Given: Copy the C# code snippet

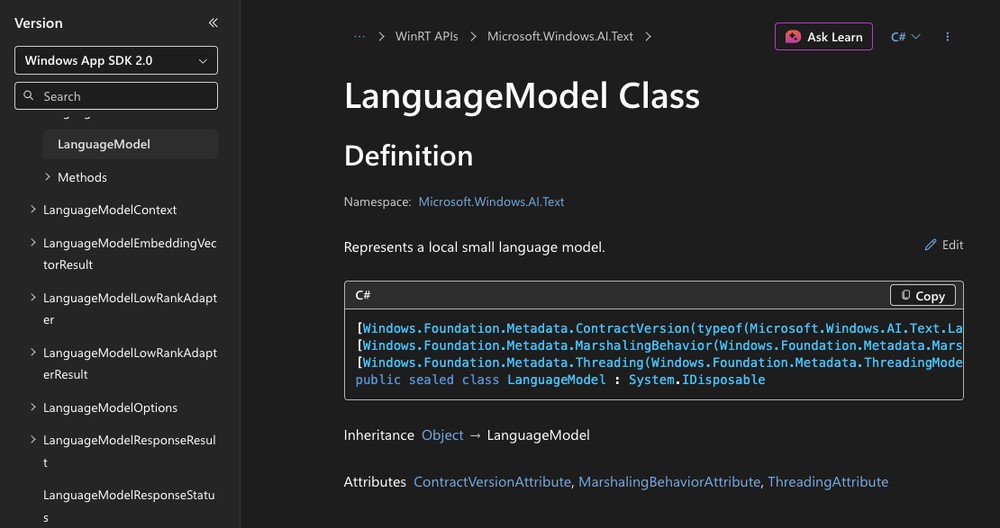Looking at the screenshot, I should coord(923,295).
